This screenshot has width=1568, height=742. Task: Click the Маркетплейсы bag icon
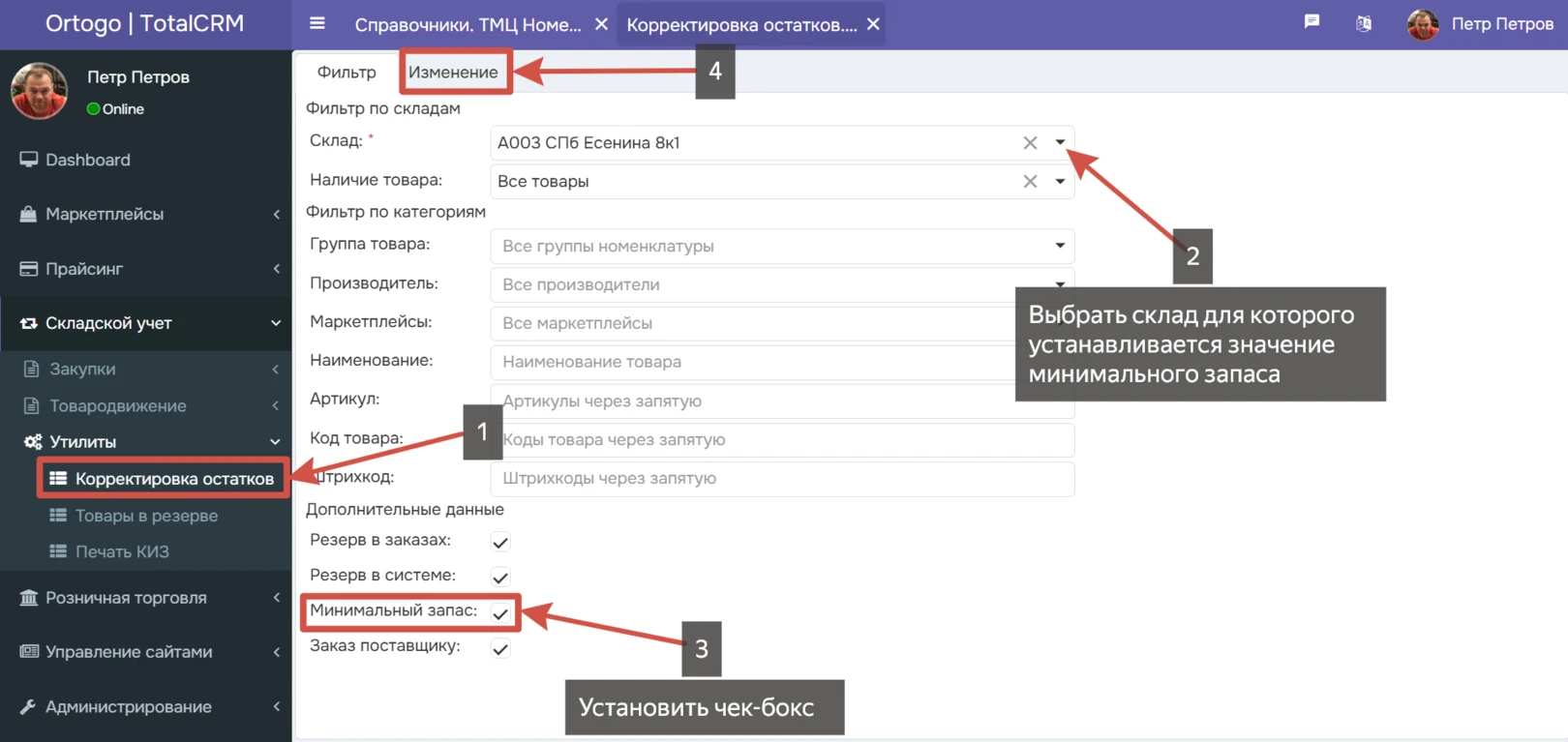tap(28, 214)
